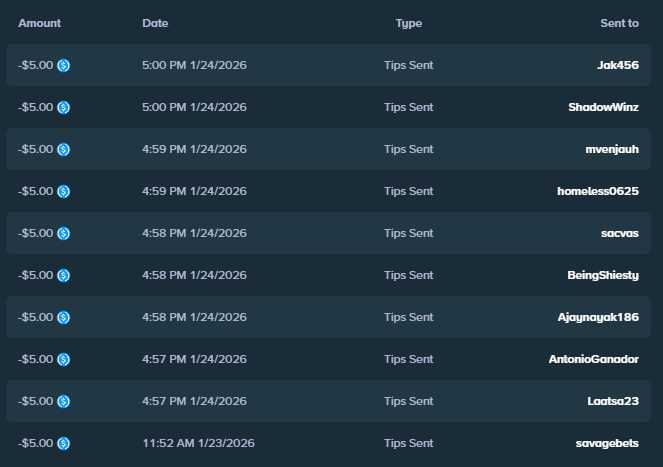The height and width of the screenshot is (467, 663).
Task: Click the 4:59 PM date in mvenjauh row
Action: [195, 149]
